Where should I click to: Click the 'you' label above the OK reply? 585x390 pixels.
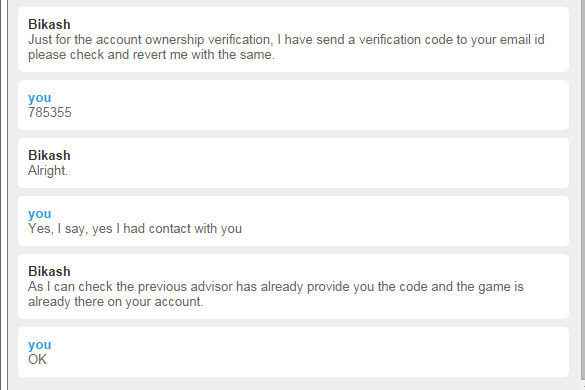pos(40,345)
